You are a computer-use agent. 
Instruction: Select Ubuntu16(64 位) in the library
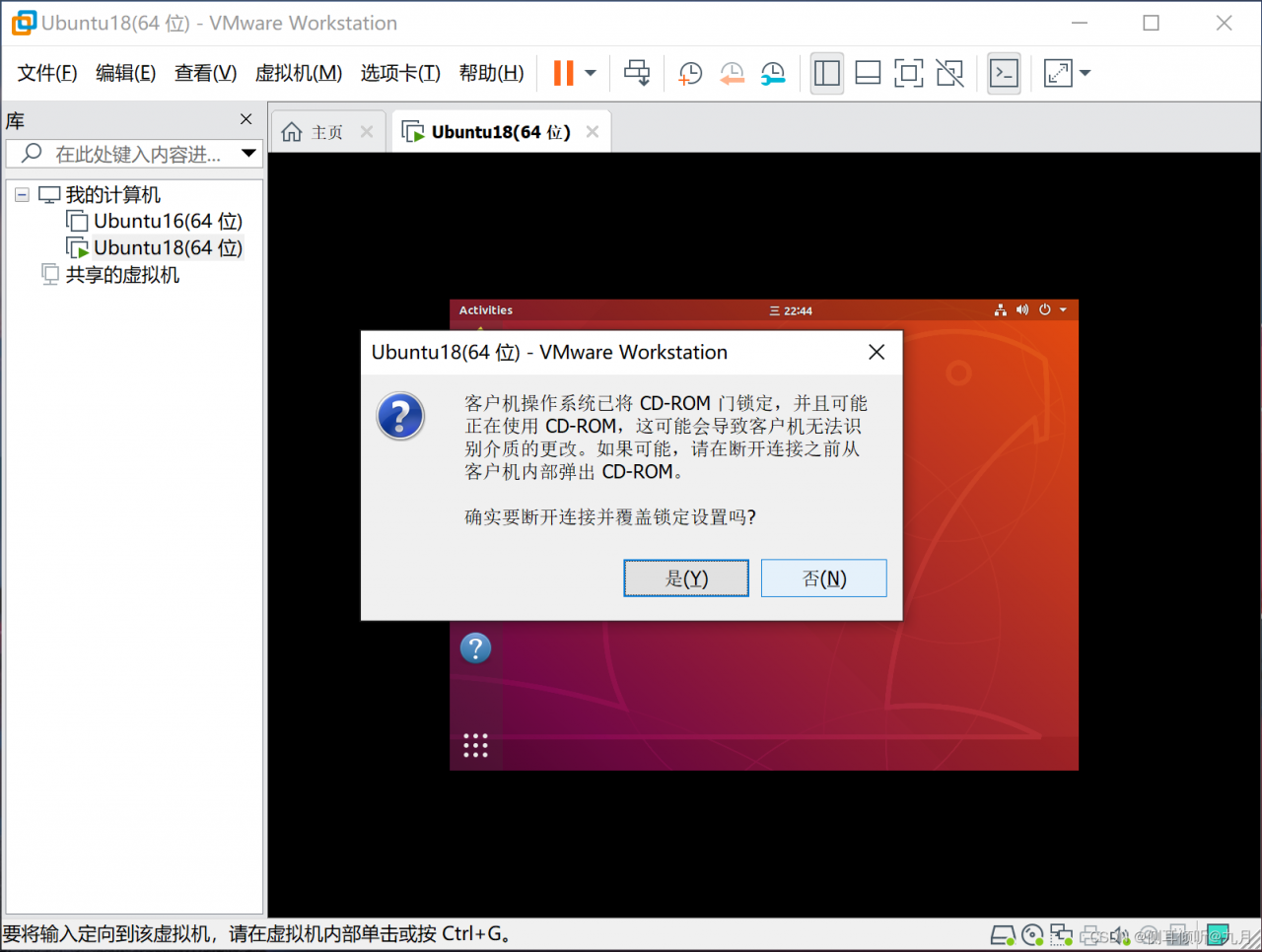coord(168,222)
